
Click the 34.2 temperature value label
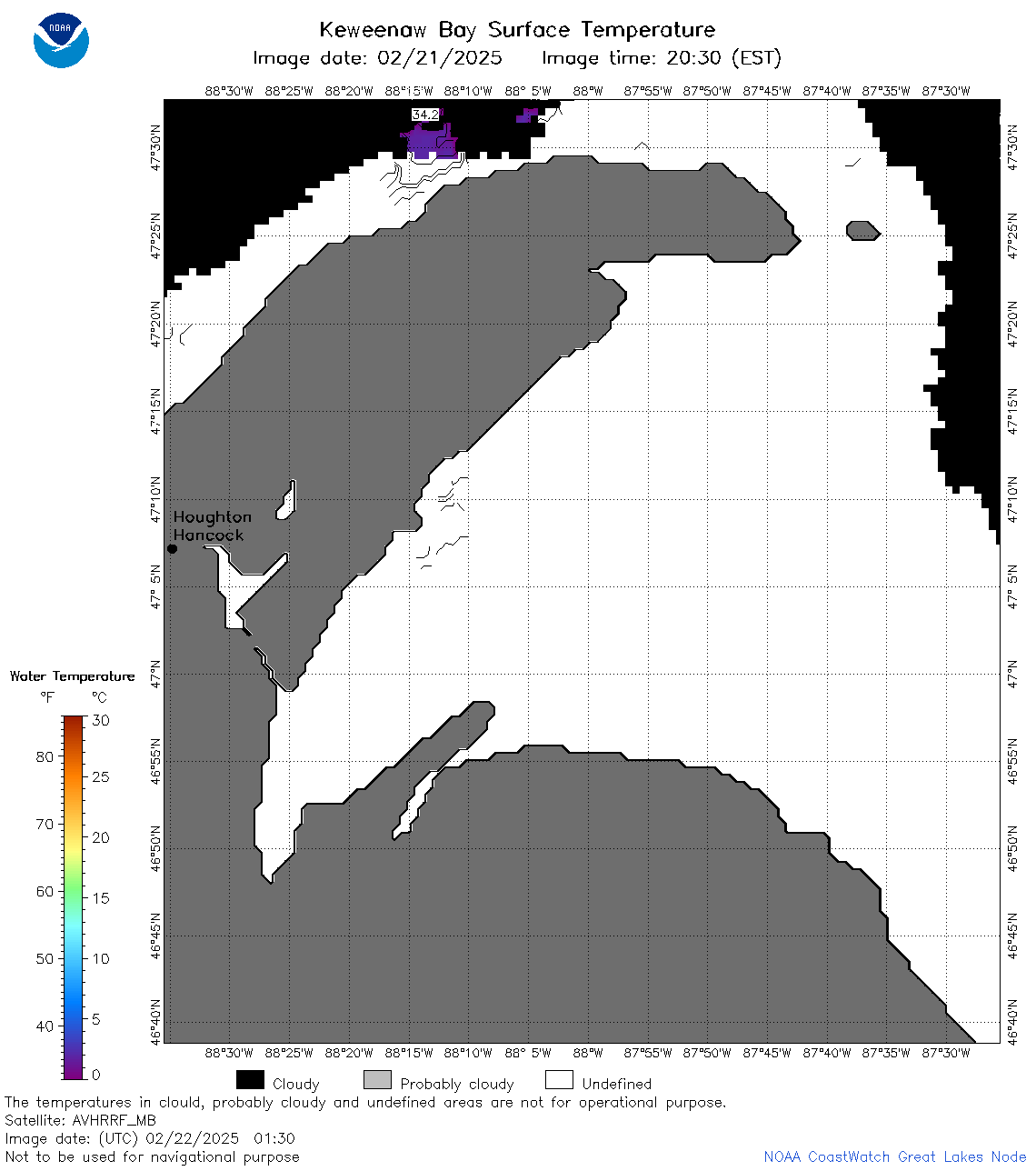[x=425, y=115]
